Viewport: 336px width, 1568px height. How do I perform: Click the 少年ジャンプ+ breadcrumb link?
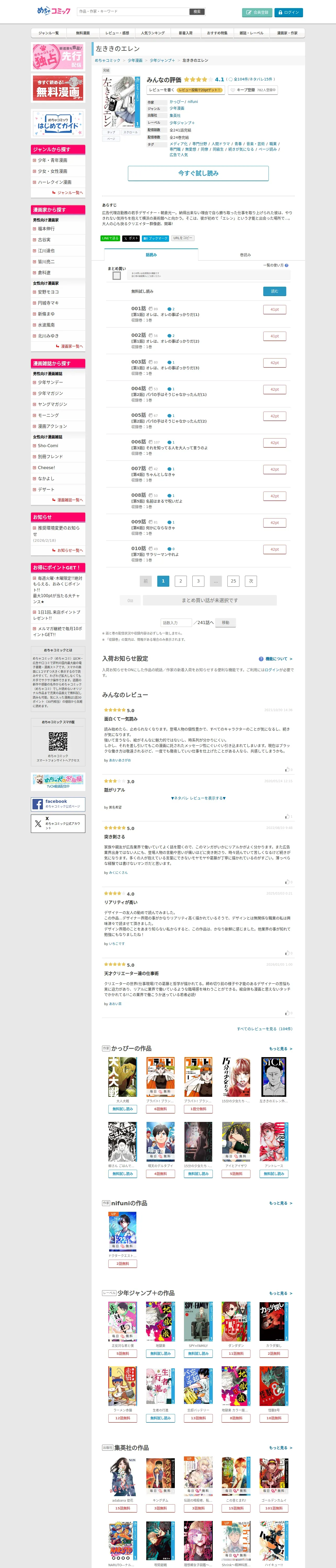pyautogui.click(x=162, y=60)
